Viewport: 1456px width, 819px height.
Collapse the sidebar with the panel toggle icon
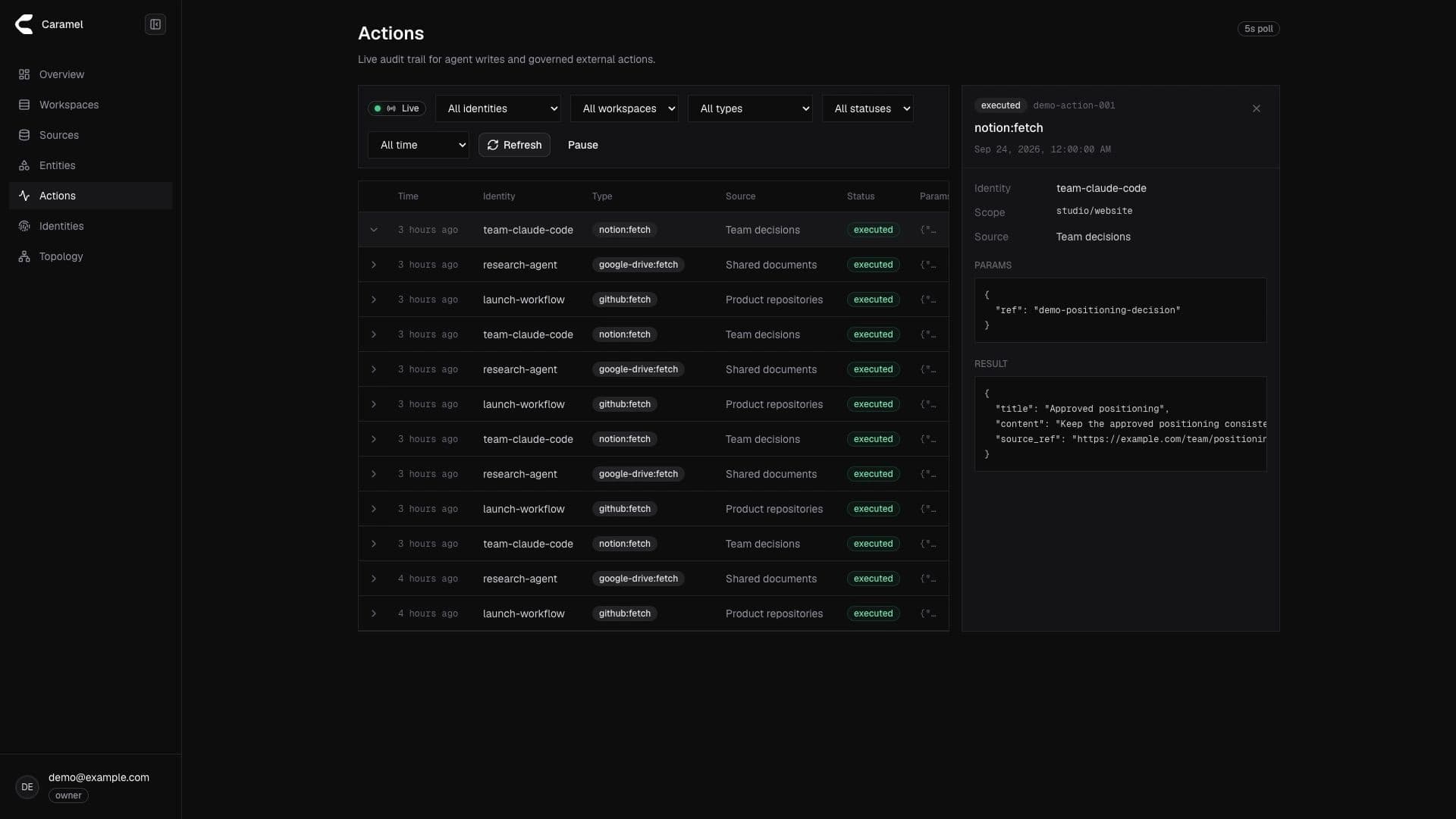(x=155, y=24)
